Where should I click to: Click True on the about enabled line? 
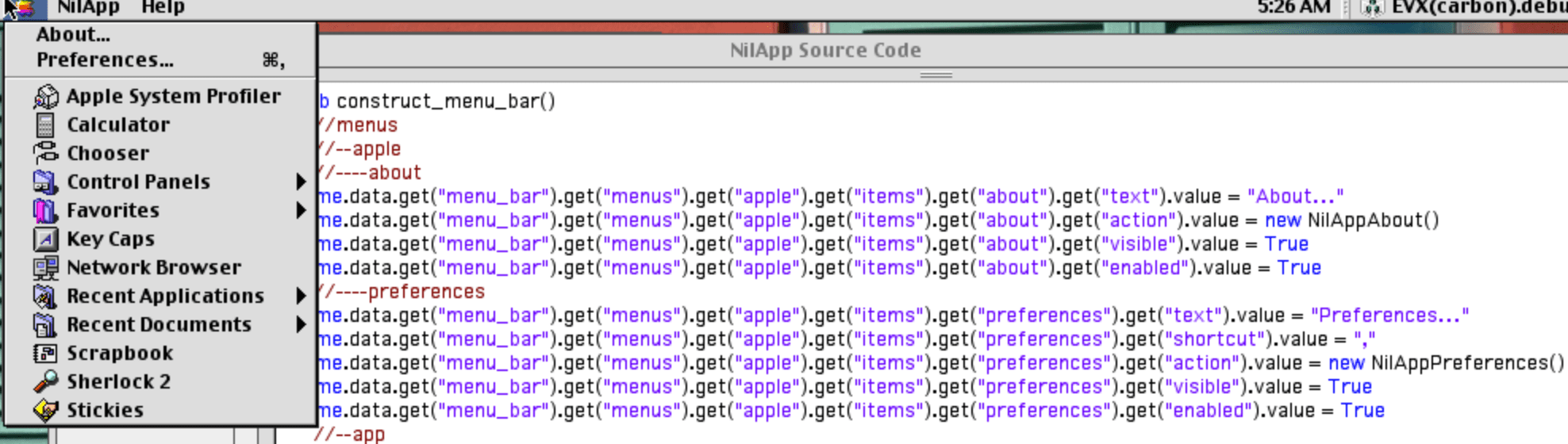(x=1299, y=268)
